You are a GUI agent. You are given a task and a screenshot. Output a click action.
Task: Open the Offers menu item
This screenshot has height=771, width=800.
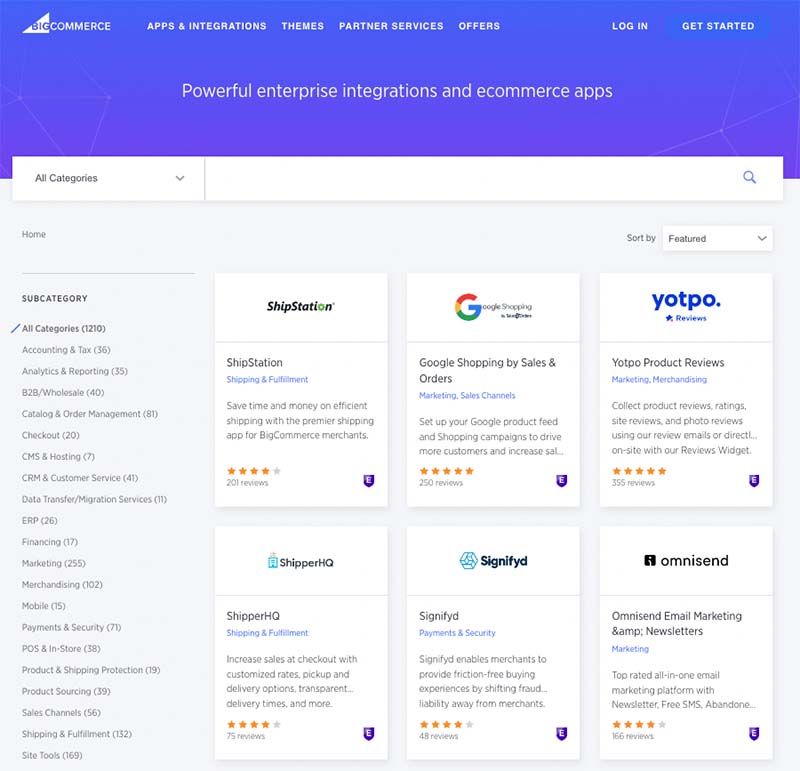479,26
